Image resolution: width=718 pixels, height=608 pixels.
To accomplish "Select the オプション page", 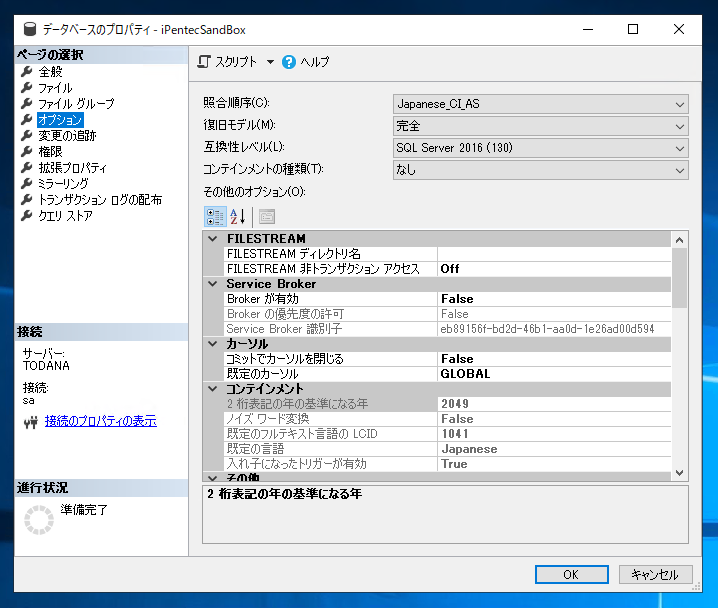I will (x=60, y=119).
